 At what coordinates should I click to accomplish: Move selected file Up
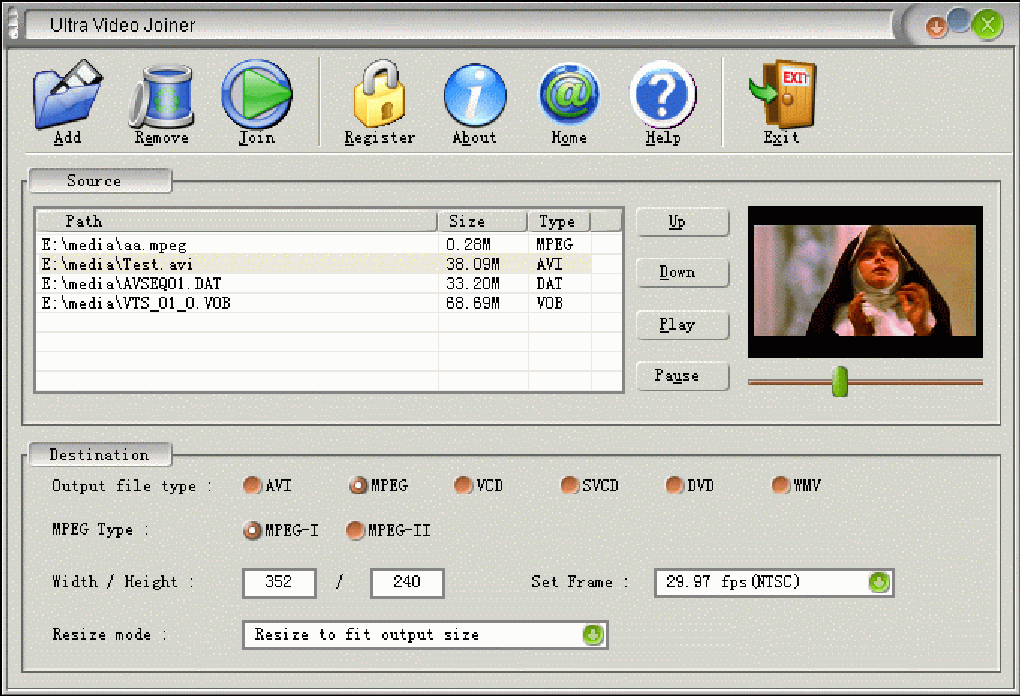(x=682, y=222)
